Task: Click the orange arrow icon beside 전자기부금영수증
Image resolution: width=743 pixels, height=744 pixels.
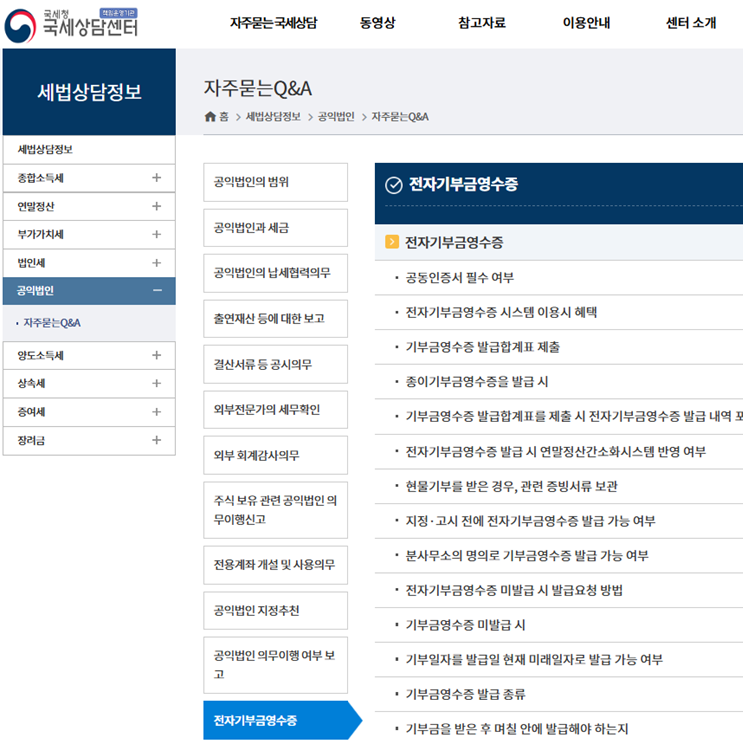Action: click(392, 242)
